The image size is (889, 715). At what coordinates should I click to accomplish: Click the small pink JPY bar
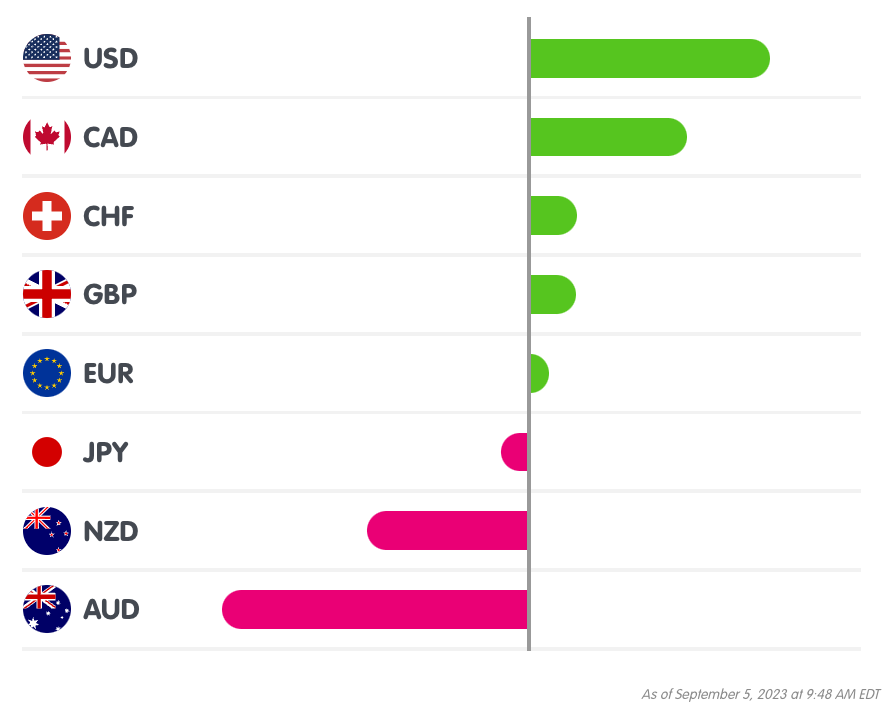pos(515,452)
